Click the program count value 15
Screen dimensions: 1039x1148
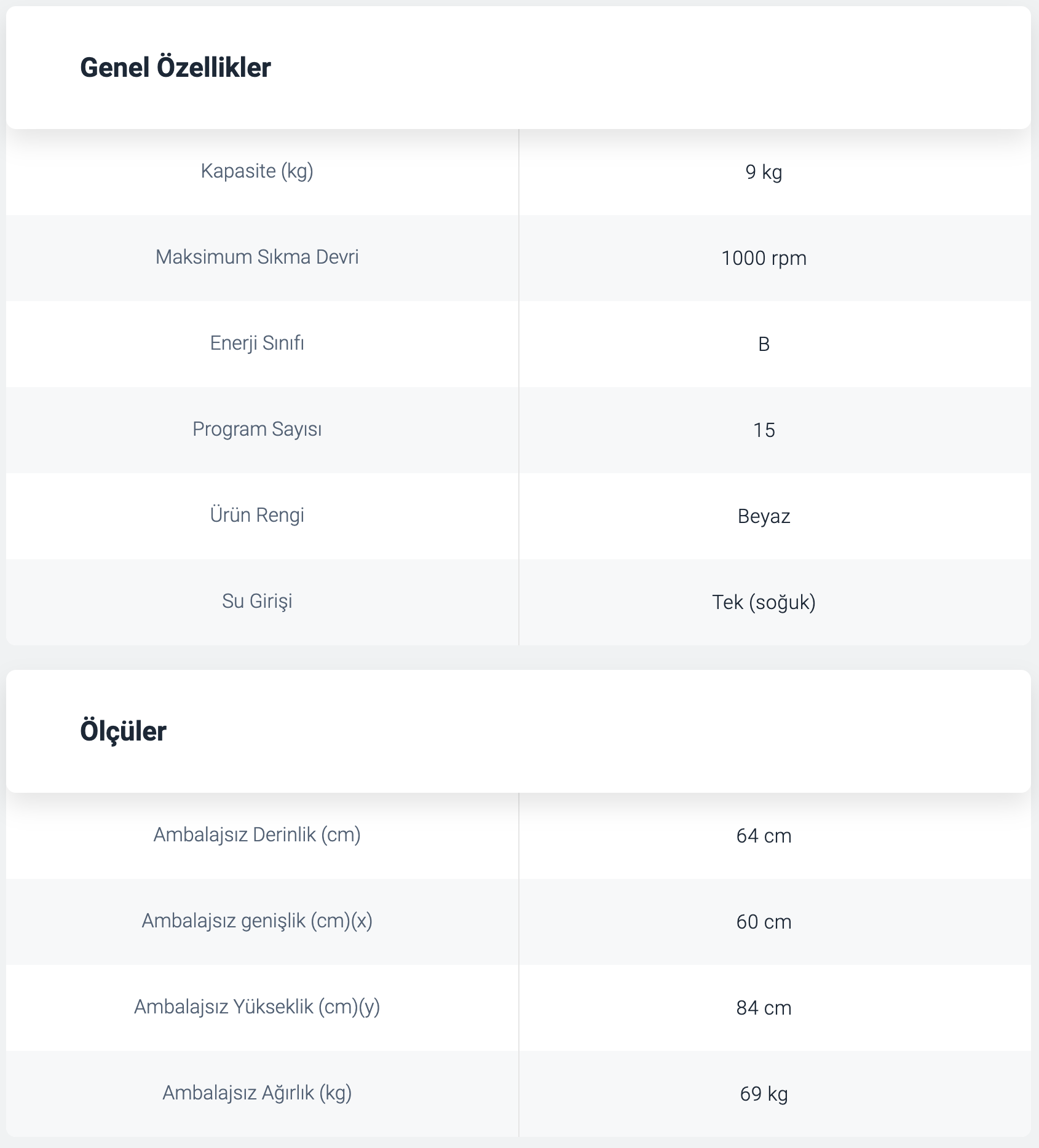pos(764,430)
